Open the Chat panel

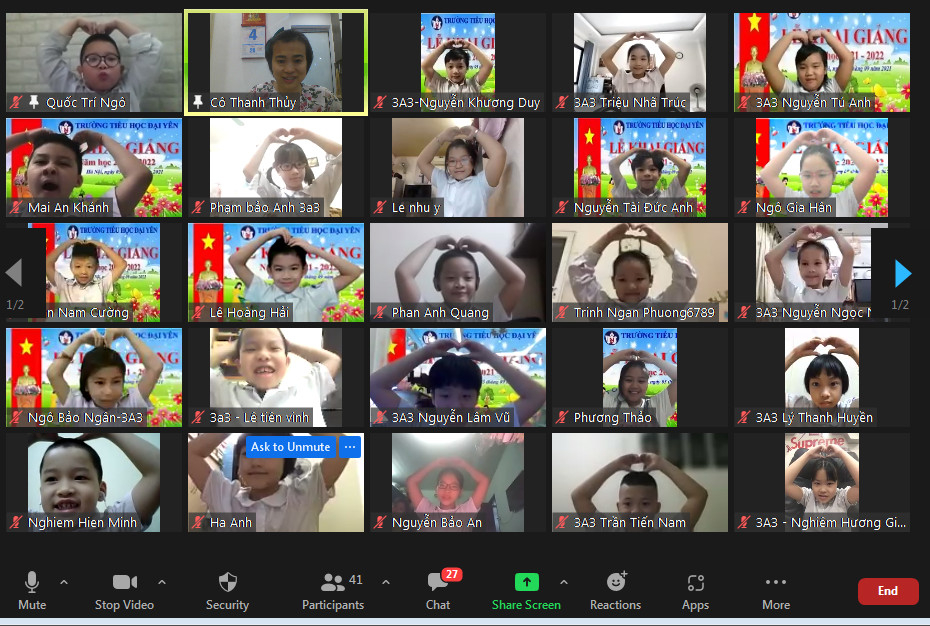coord(437,583)
